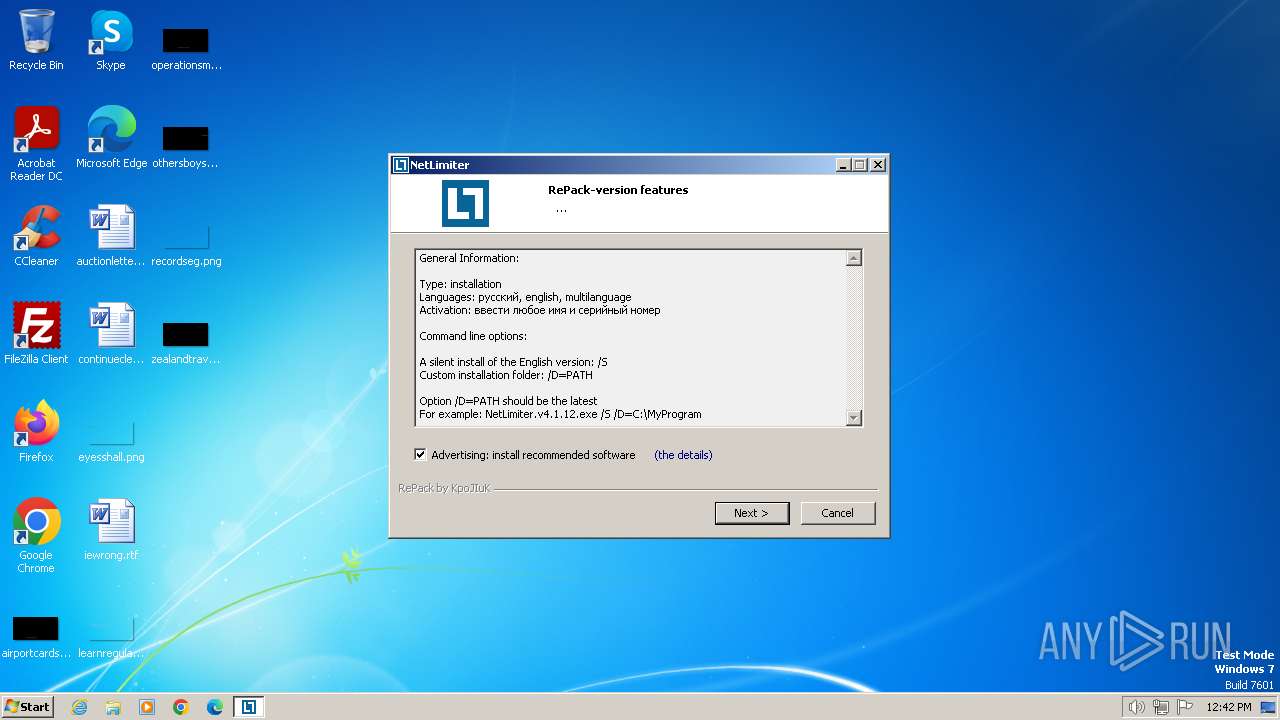Click the volume speaker tray icon
1280x720 pixels.
click(1136, 707)
